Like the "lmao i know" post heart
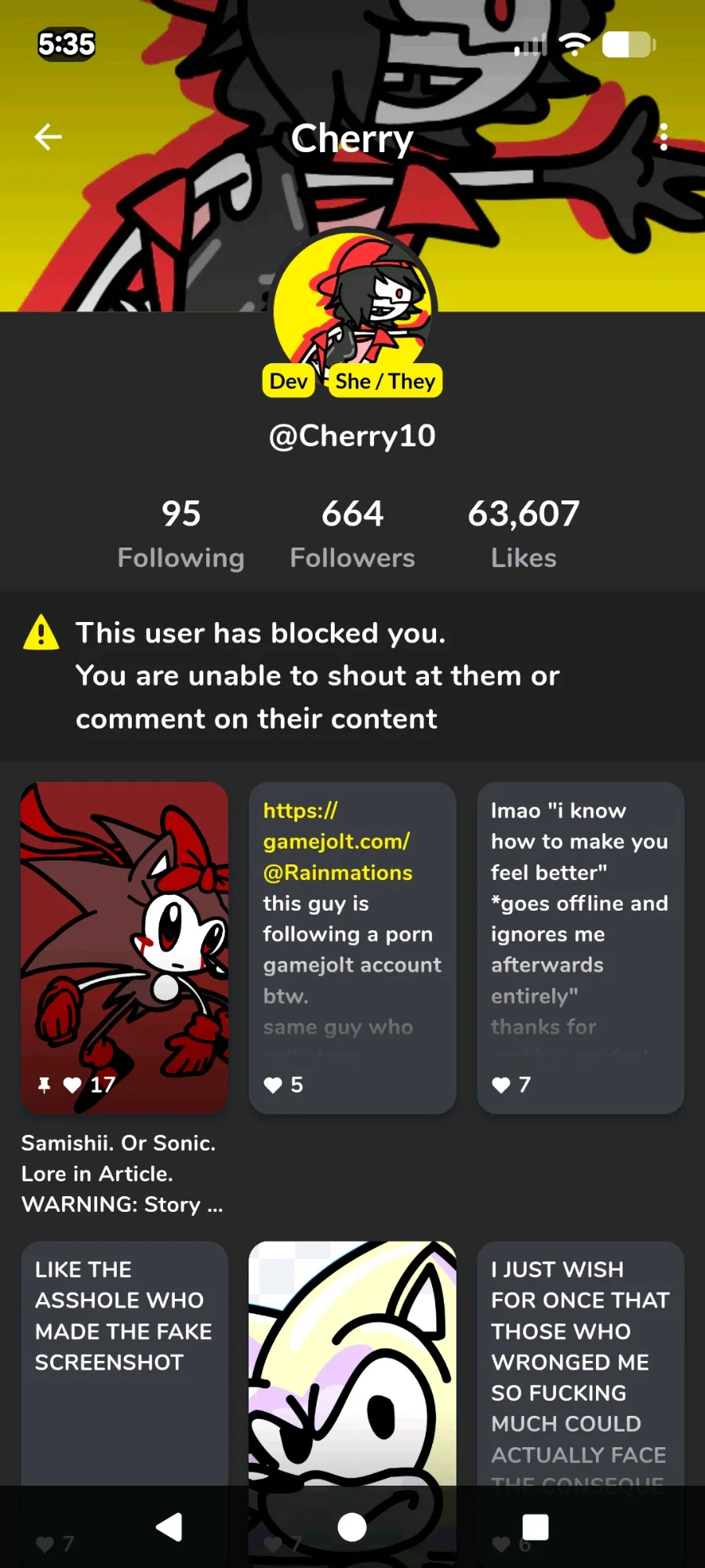Image resolution: width=705 pixels, height=1568 pixels. coord(501,1085)
